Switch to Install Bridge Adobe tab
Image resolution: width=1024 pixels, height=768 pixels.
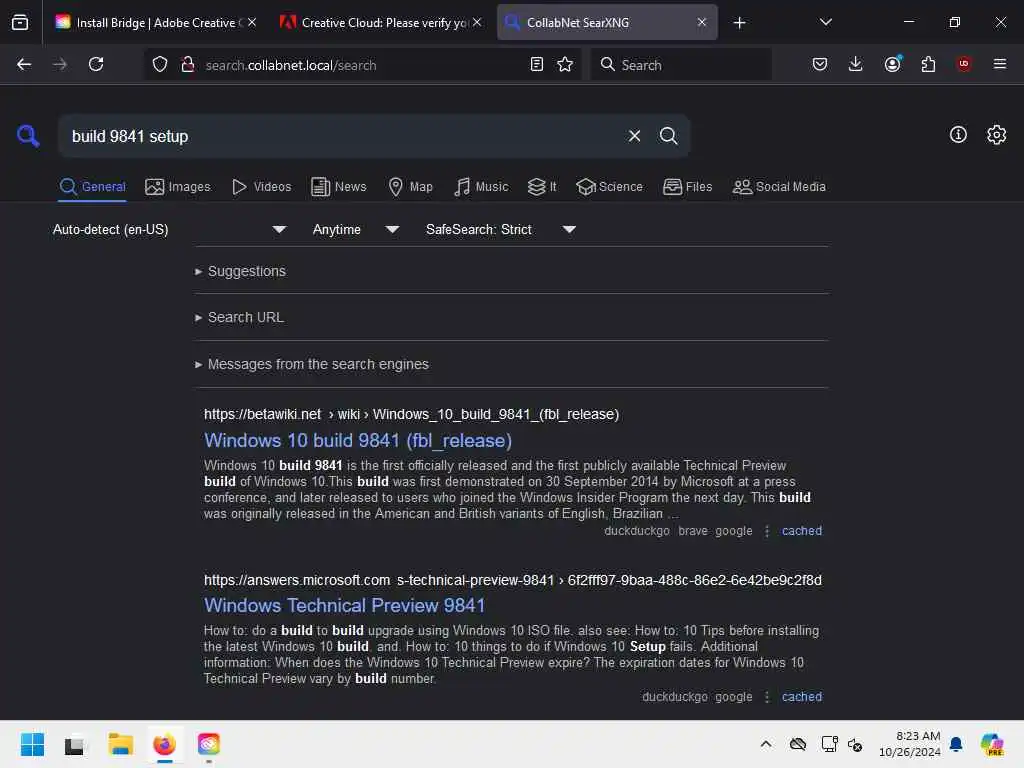tap(155, 22)
